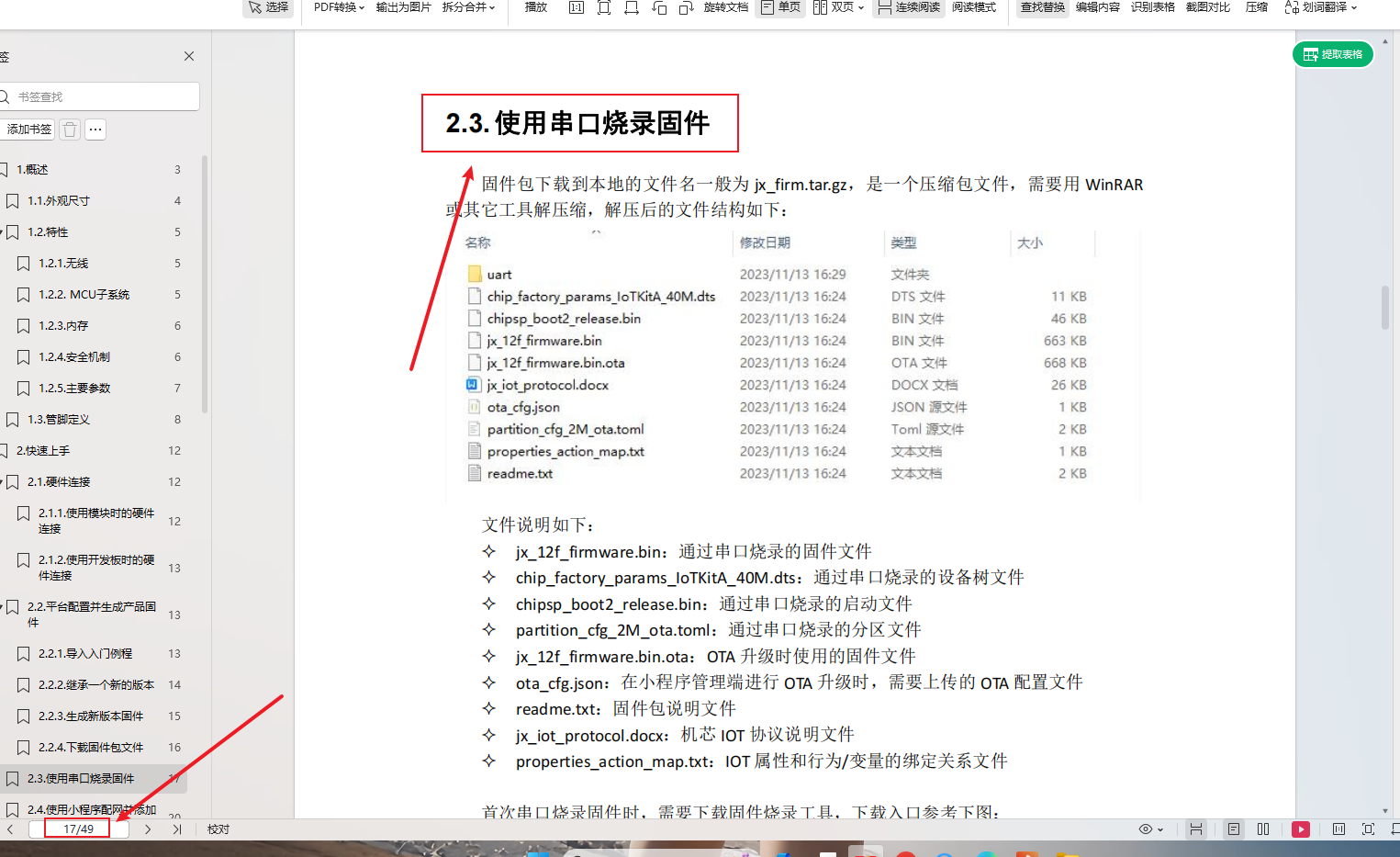Click the 提取表格 green button
The image size is (1400, 857).
click(x=1333, y=54)
